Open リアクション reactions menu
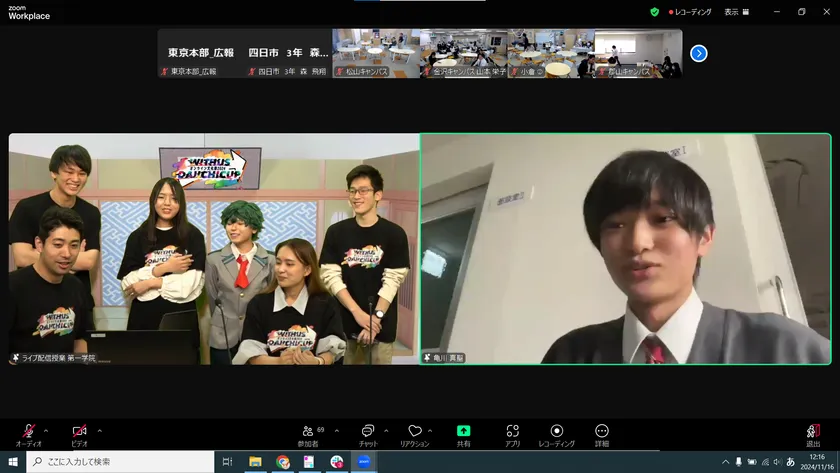The width and height of the screenshot is (840, 473). pos(415,432)
